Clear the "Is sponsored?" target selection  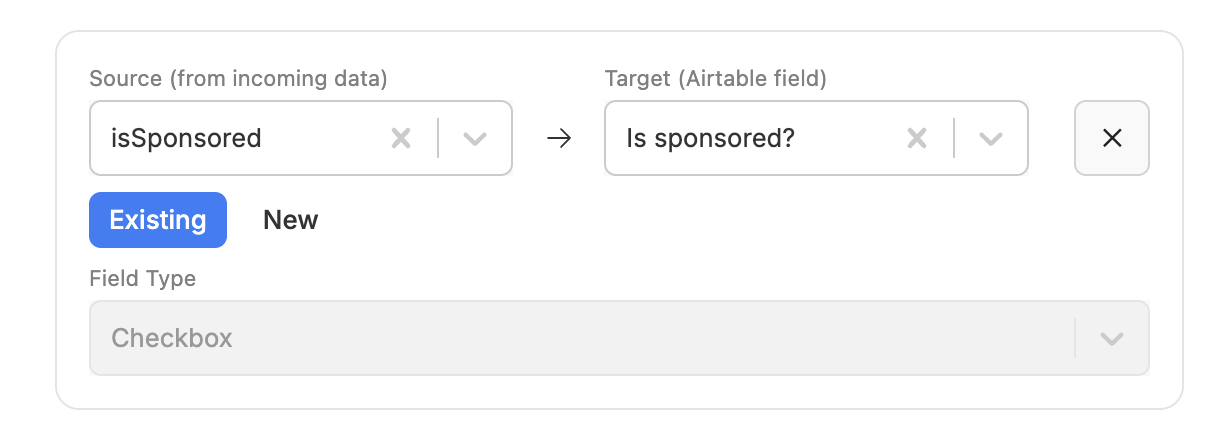tap(917, 139)
